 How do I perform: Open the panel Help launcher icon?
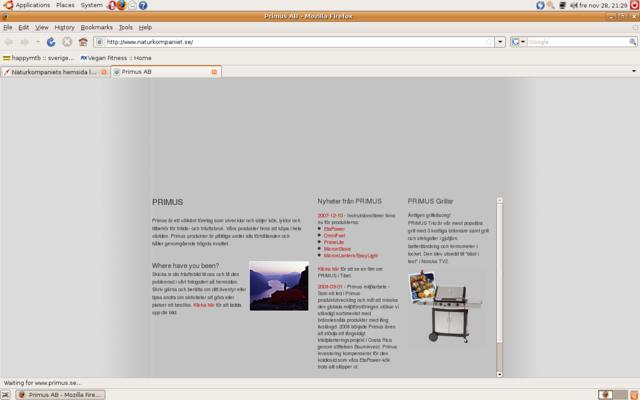coord(143,5)
